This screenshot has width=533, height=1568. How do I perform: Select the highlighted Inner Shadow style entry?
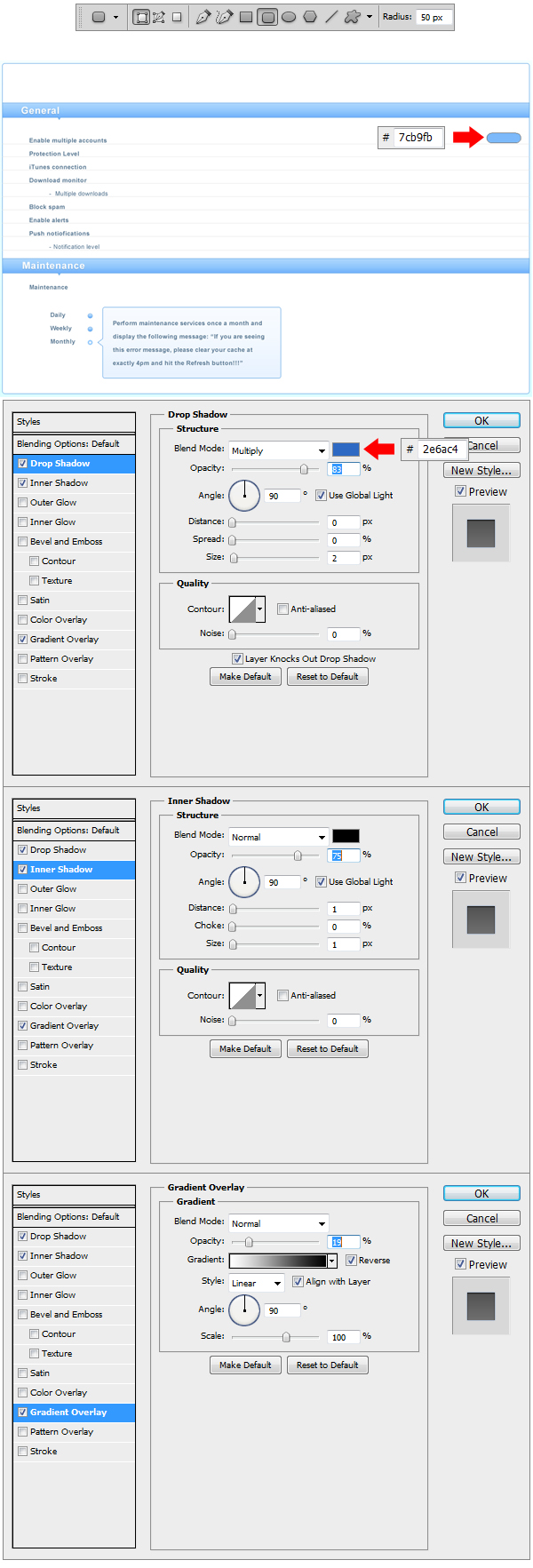(x=74, y=869)
